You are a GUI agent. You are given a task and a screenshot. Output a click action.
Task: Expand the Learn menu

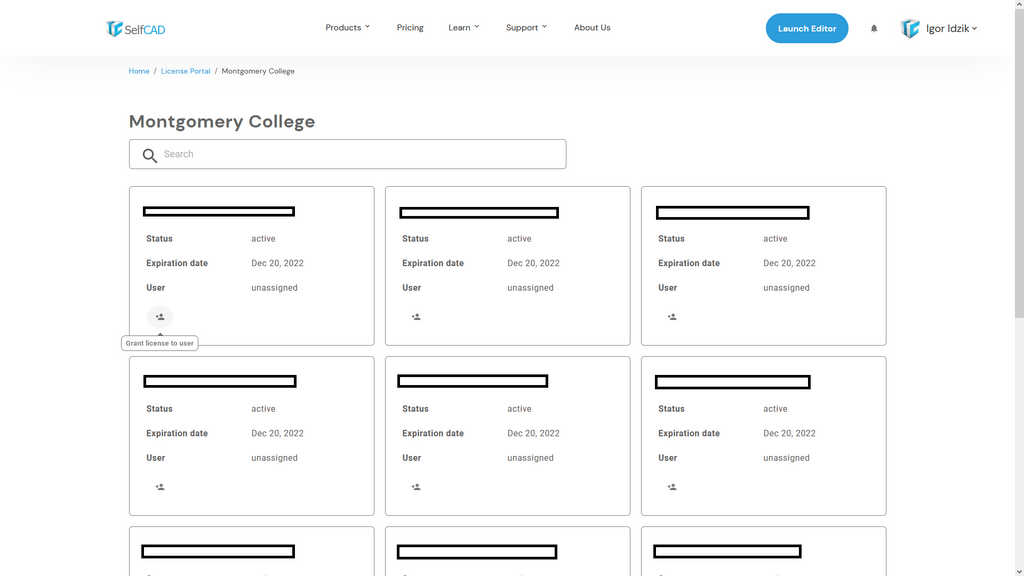pyautogui.click(x=464, y=27)
